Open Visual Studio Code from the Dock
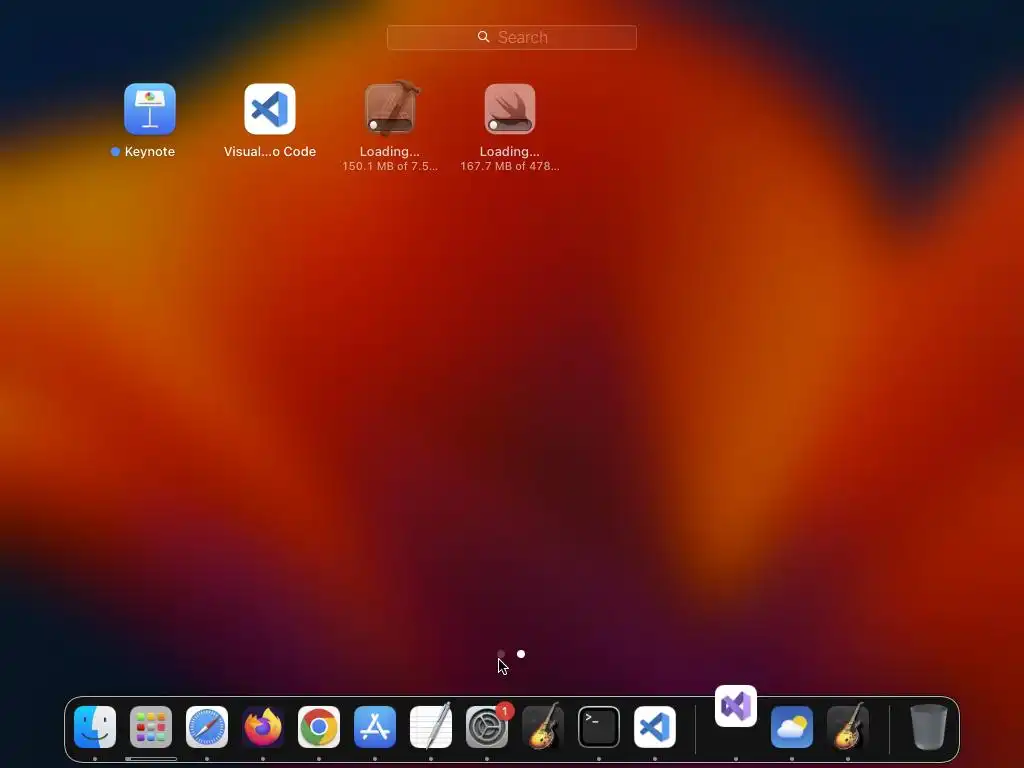1024x768 pixels. 655,727
